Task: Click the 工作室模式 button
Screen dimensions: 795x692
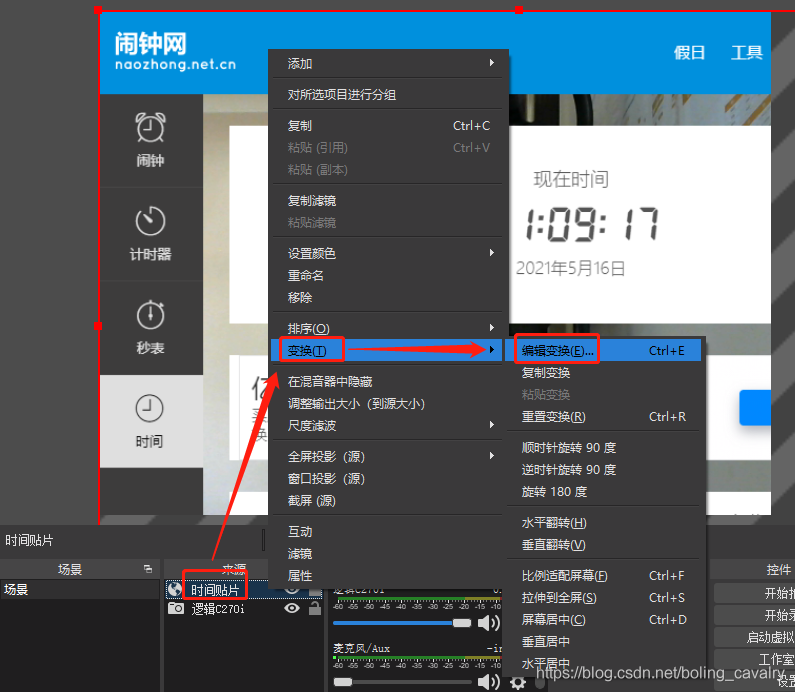Action: (x=754, y=659)
